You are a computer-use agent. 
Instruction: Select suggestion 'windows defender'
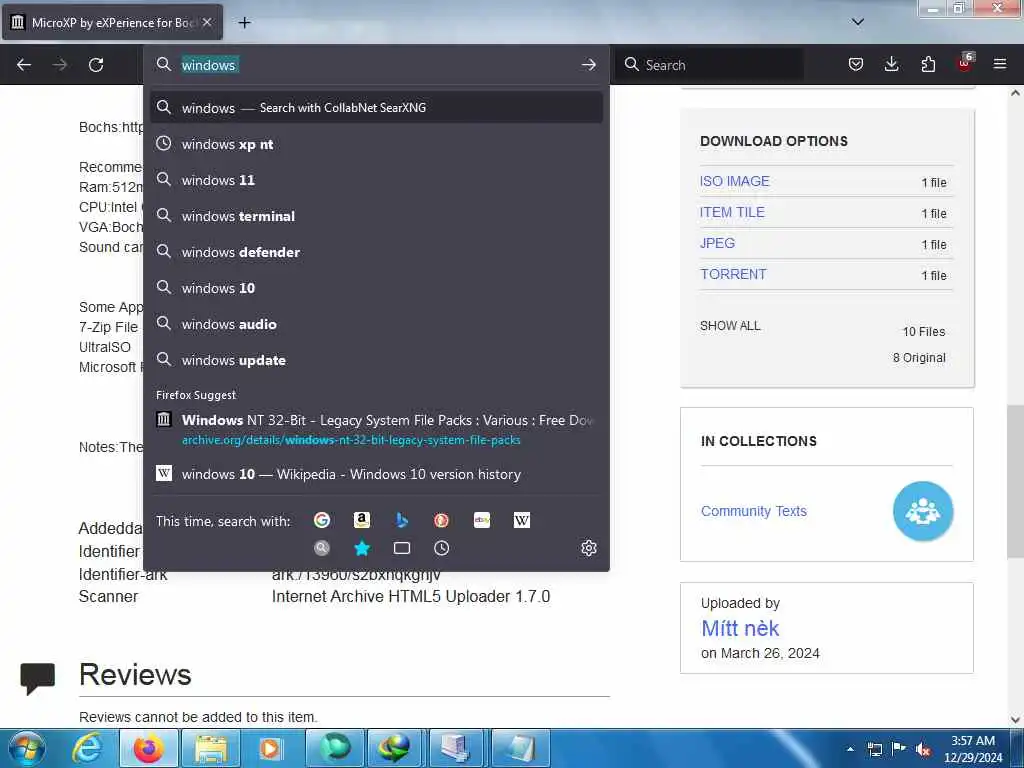pos(376,252)
